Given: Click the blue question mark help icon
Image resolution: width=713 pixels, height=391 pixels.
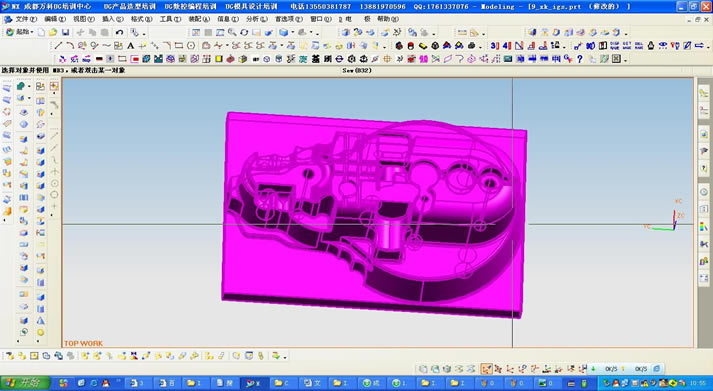Looking at the screenshot, I should pyautogui.click(x=580, y=59).
